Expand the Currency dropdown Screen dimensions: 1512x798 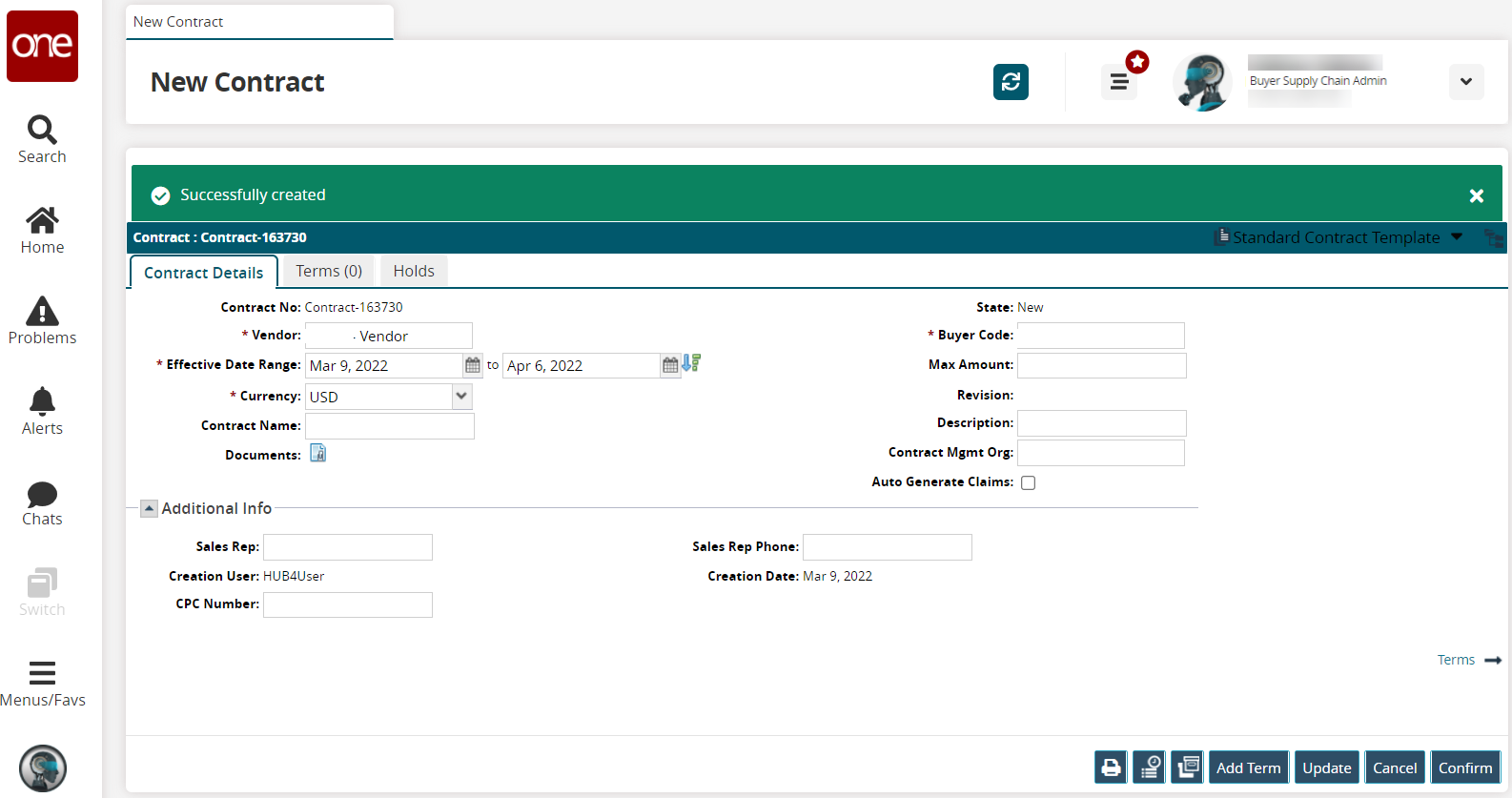pos(461,397)
